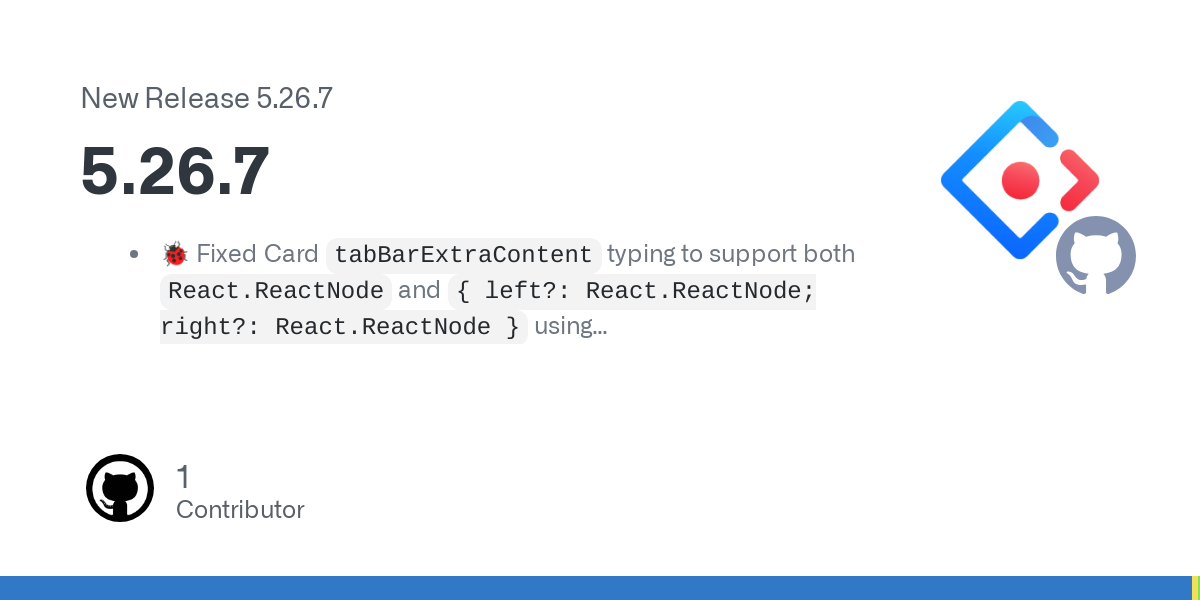Click the black GitHub contributor avatar
The image size is (1200, 600).
tap(120, 488)
